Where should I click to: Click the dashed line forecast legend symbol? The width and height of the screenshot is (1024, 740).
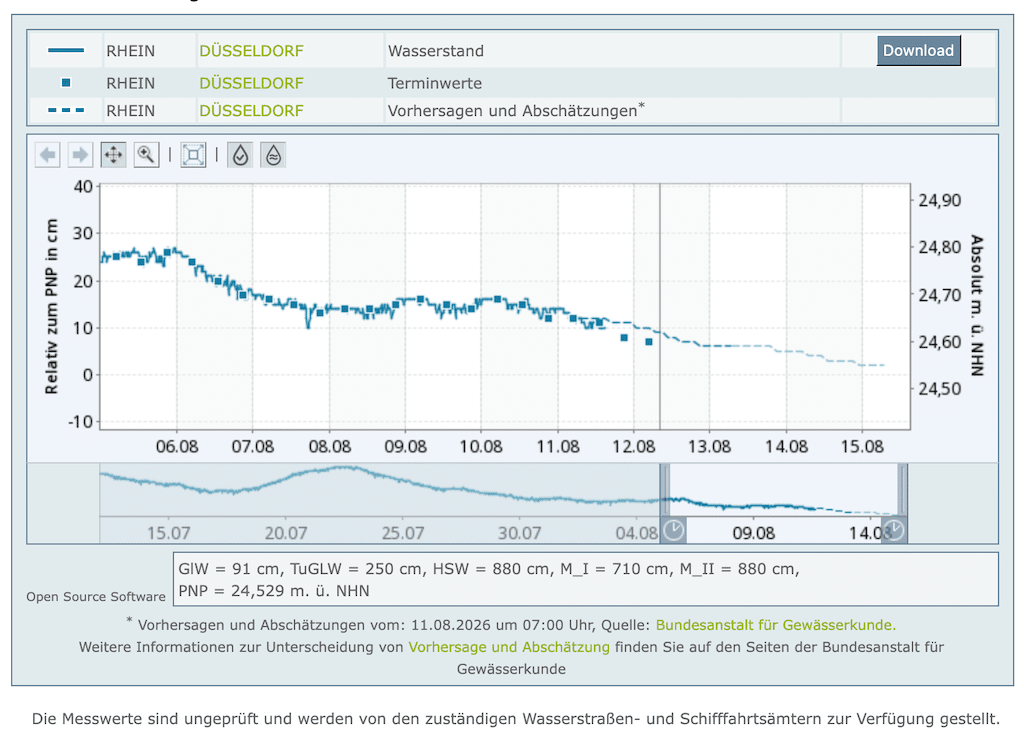pyautogui.click(x=66, y=110)
